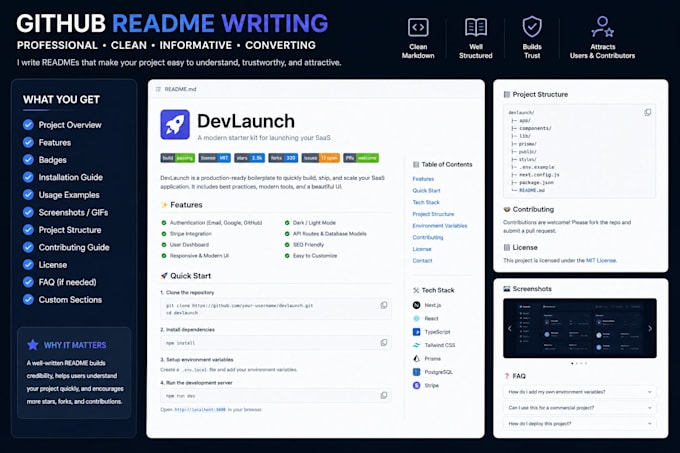Viewport: 680px width, 453px height.
Task: Toggle the Badges checkmark
Action: pos(28,160)
